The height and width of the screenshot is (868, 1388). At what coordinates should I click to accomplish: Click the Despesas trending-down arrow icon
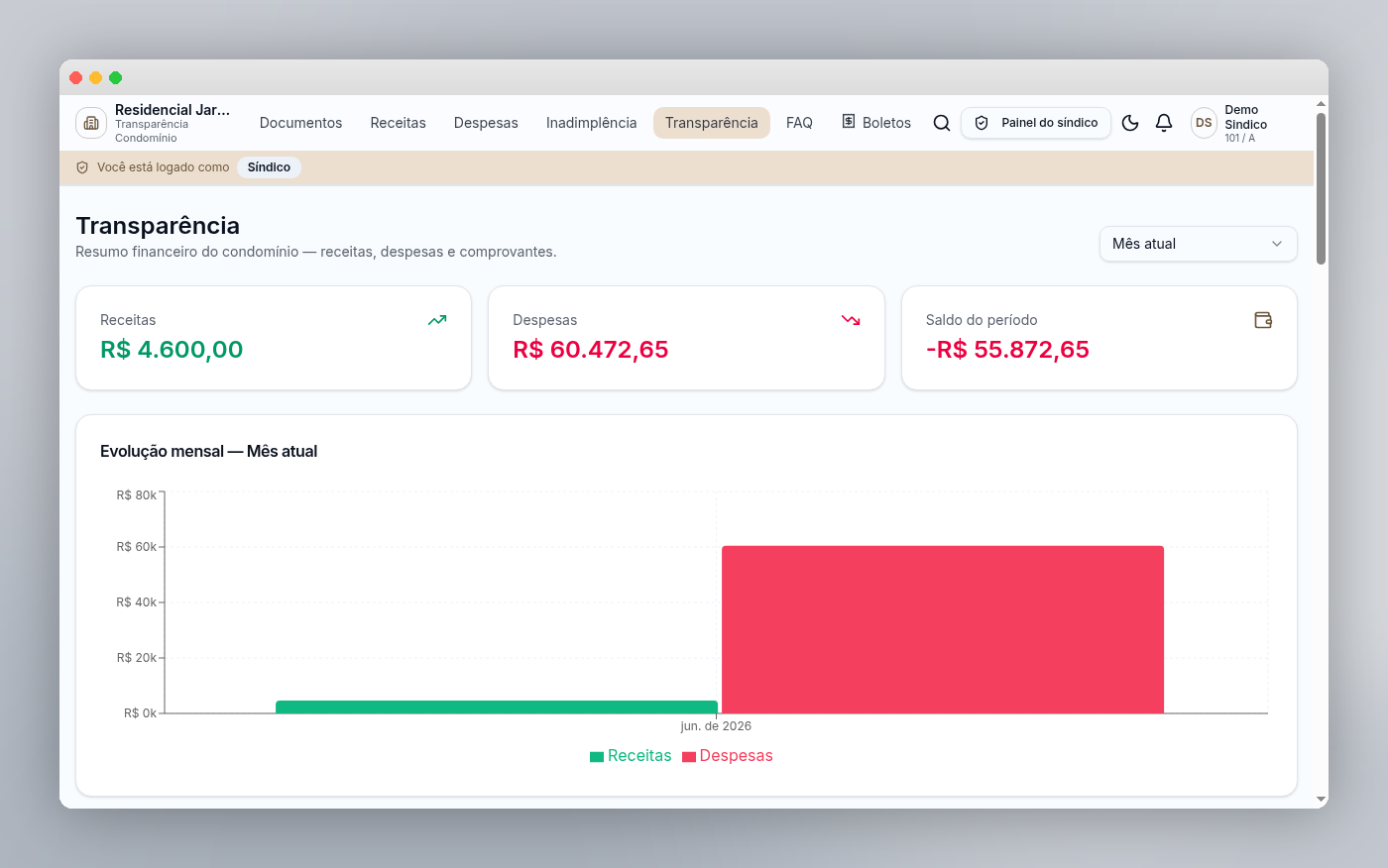(851, 320)
